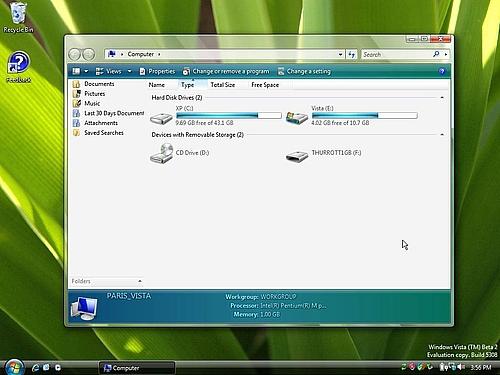
Task: Click Change a setting in toolbar
Action: [304, 71]
